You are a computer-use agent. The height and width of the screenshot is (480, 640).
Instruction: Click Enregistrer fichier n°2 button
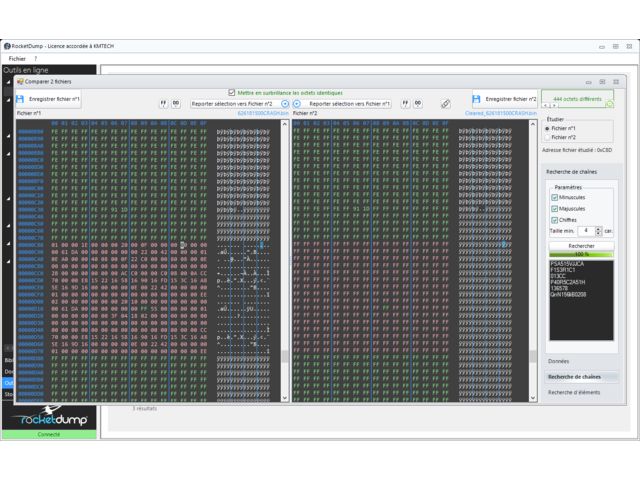point(504,99)
